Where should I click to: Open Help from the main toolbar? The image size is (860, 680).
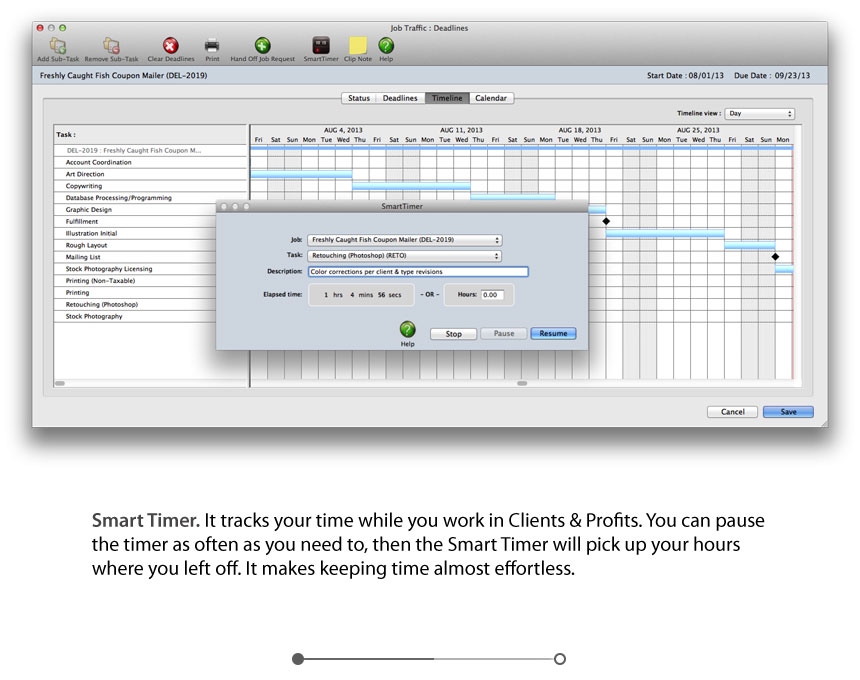click(x=386, y=45)
